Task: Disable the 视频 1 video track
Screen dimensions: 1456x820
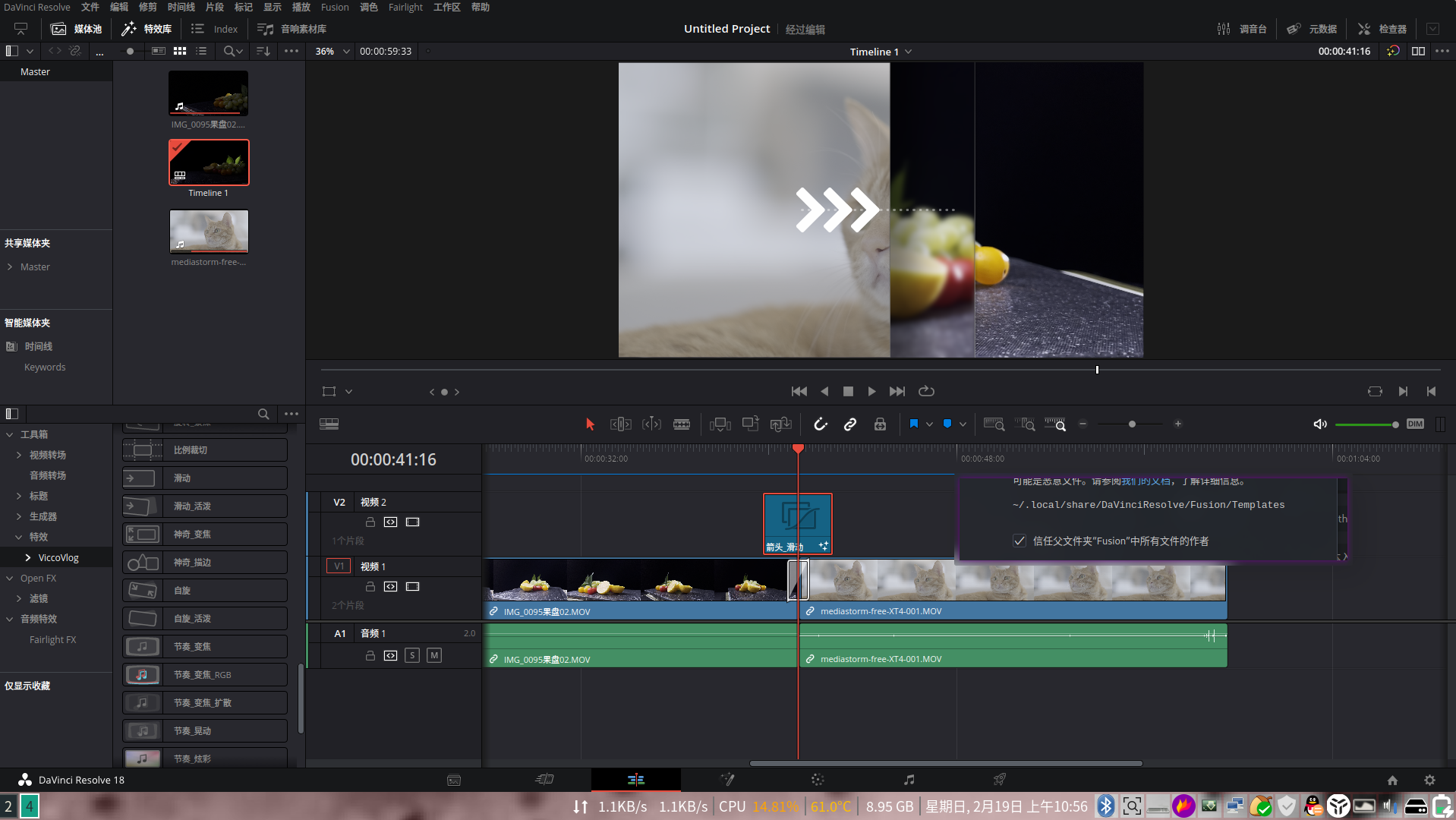Action: (412, 587)
